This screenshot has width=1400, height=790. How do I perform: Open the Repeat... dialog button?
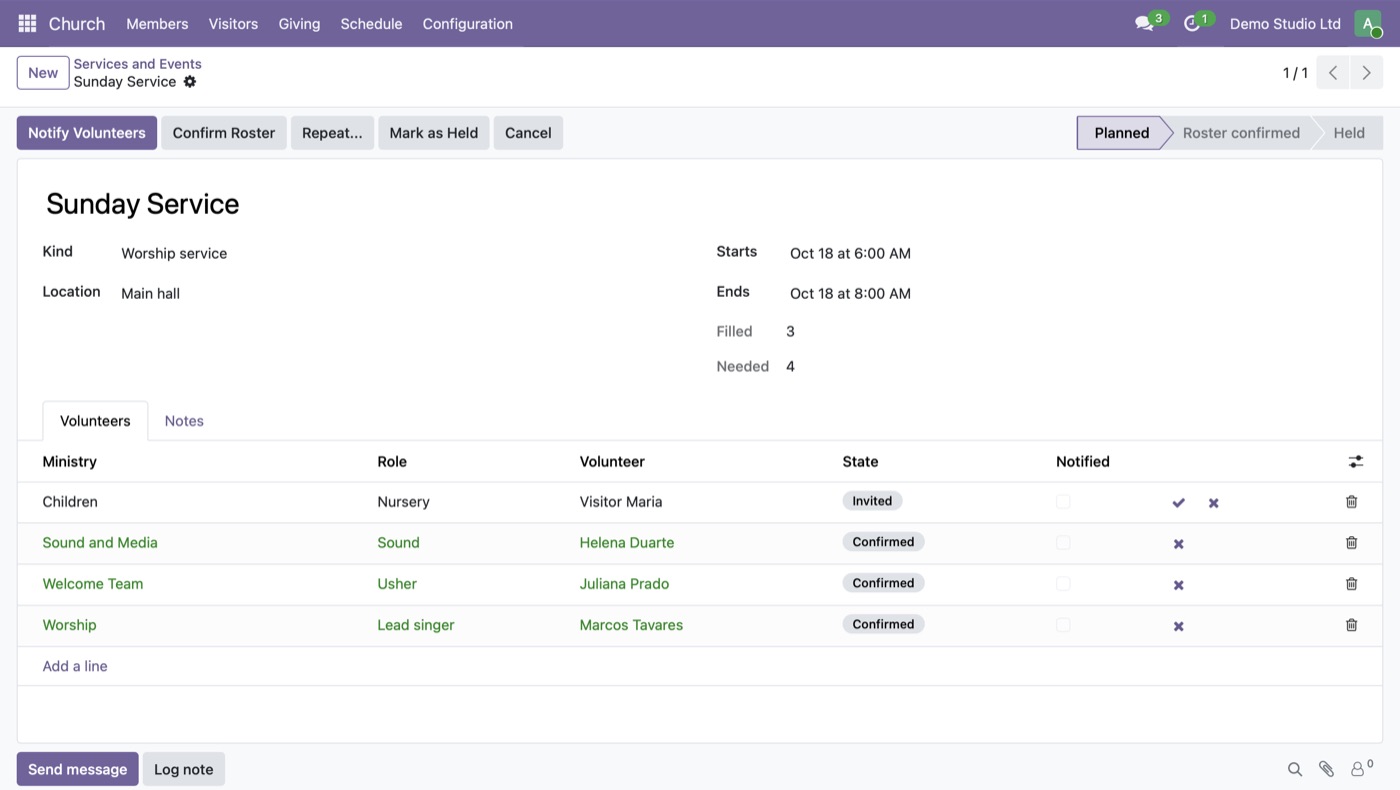(x=332, y=133)
